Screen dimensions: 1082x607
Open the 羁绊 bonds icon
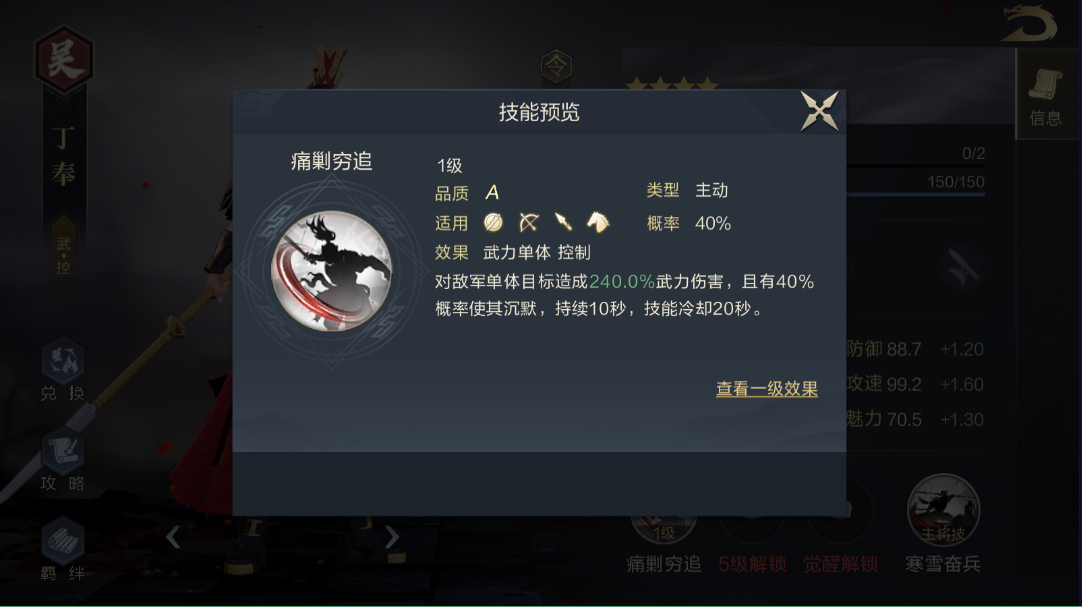63,550
